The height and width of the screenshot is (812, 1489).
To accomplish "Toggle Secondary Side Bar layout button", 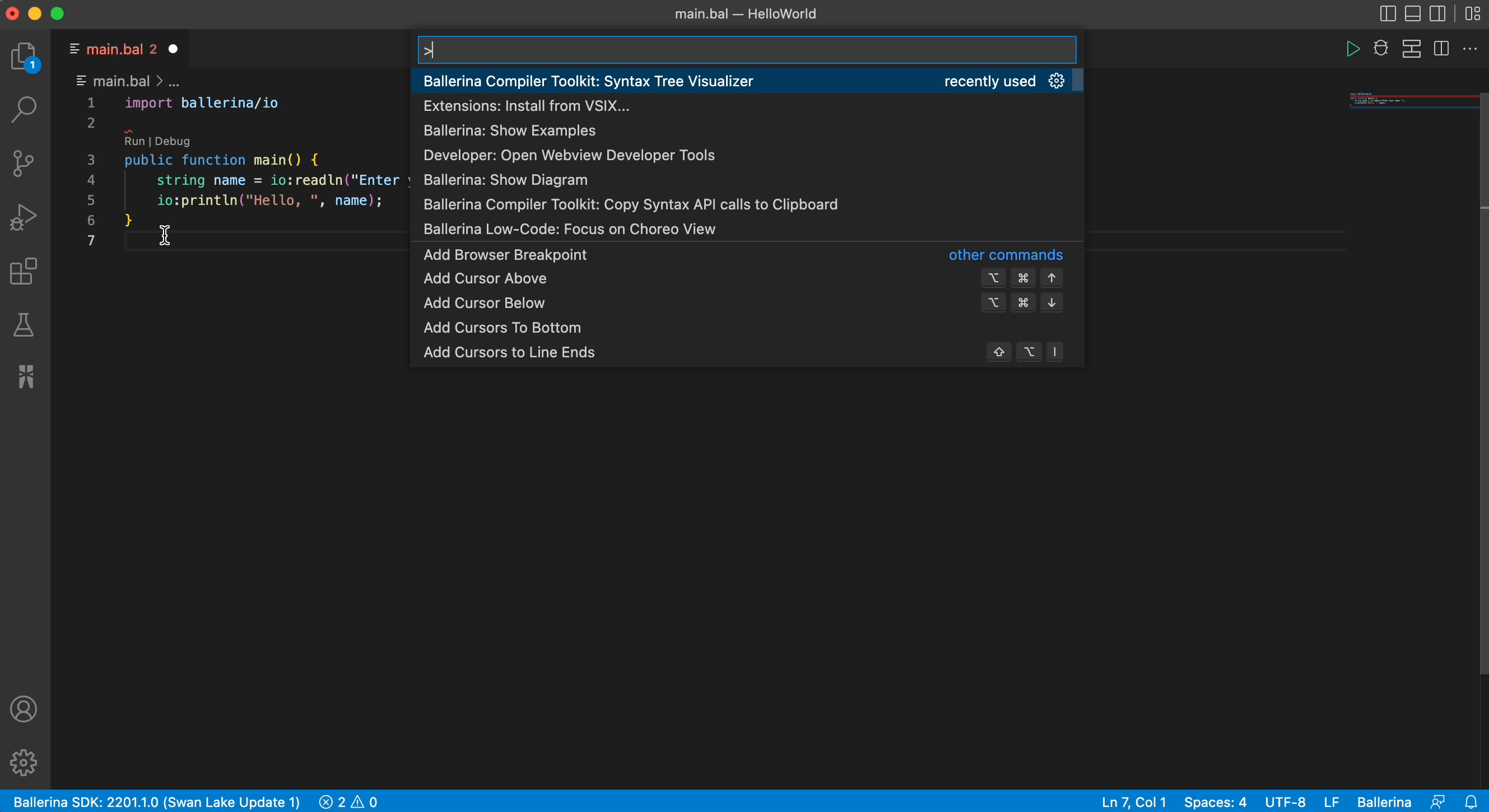I will (1437, 13).
